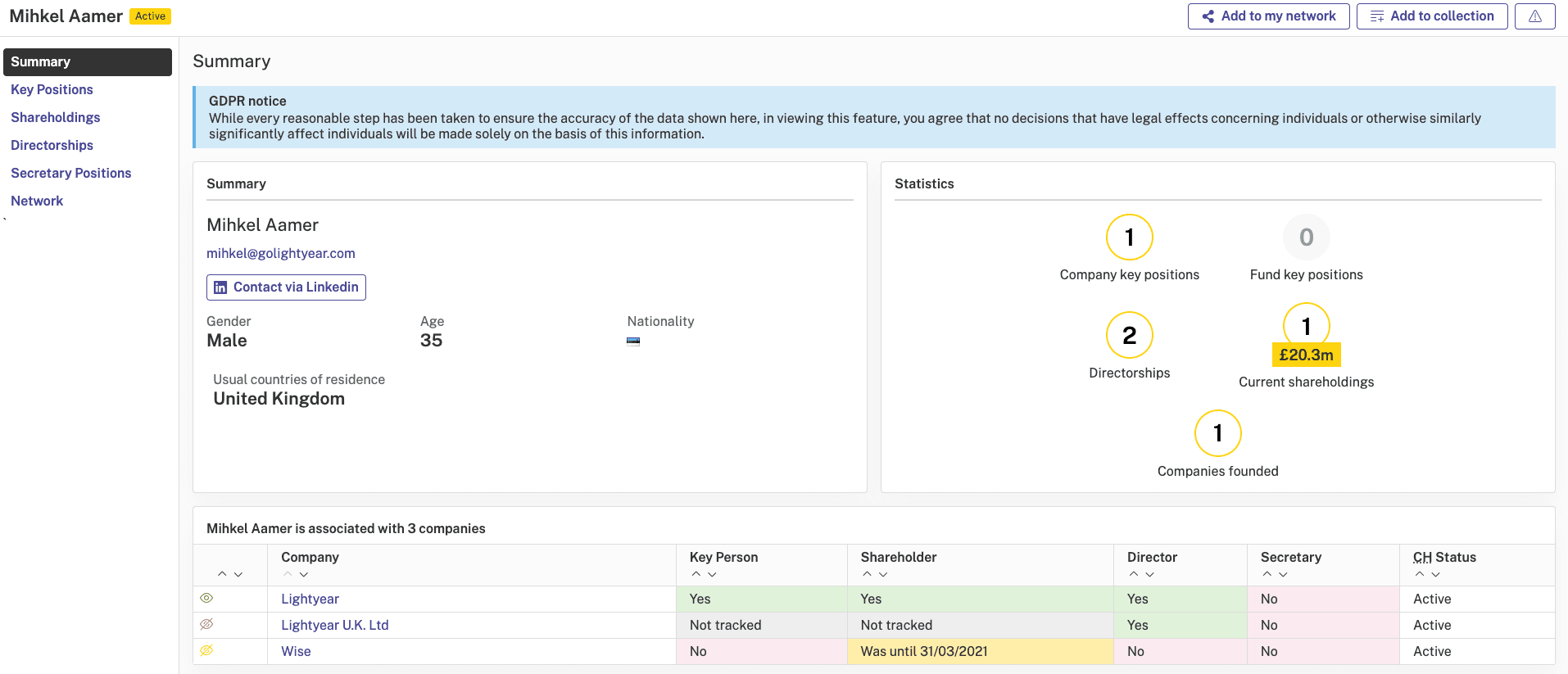Sort Shareholder column descending

883,574
